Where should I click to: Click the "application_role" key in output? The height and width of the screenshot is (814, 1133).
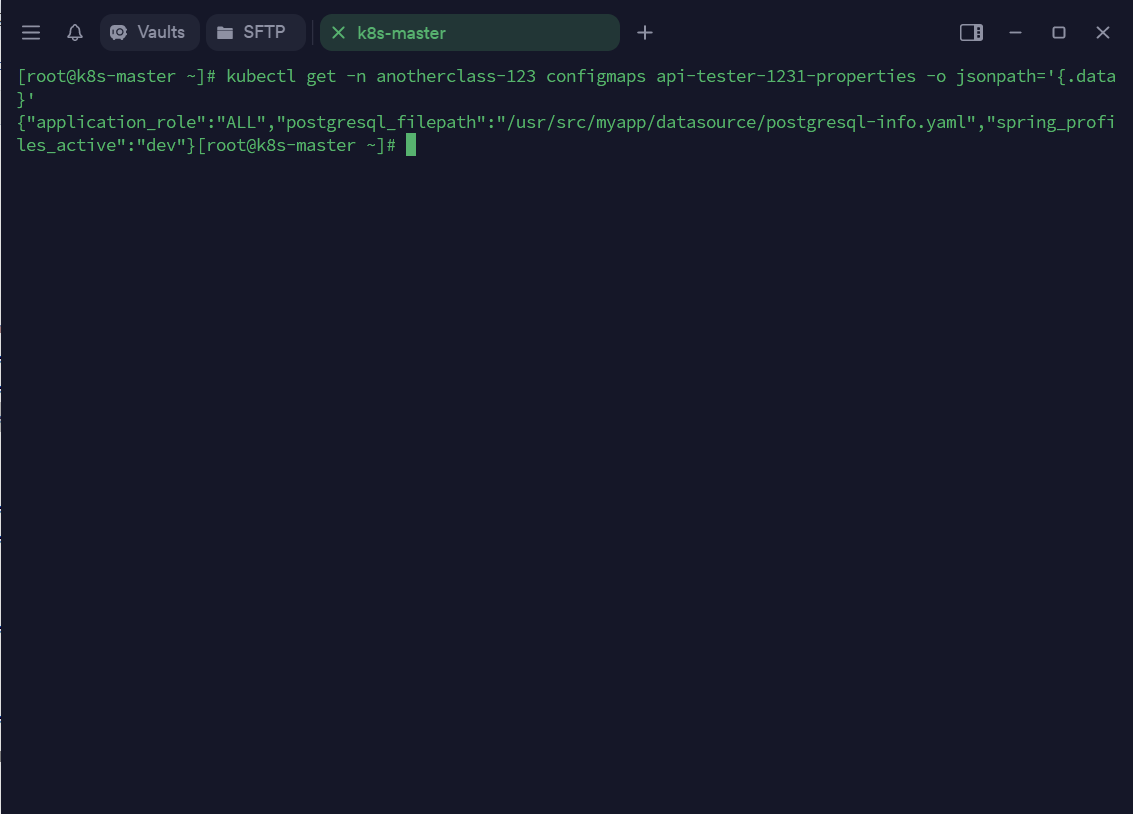tap(116, 122)
